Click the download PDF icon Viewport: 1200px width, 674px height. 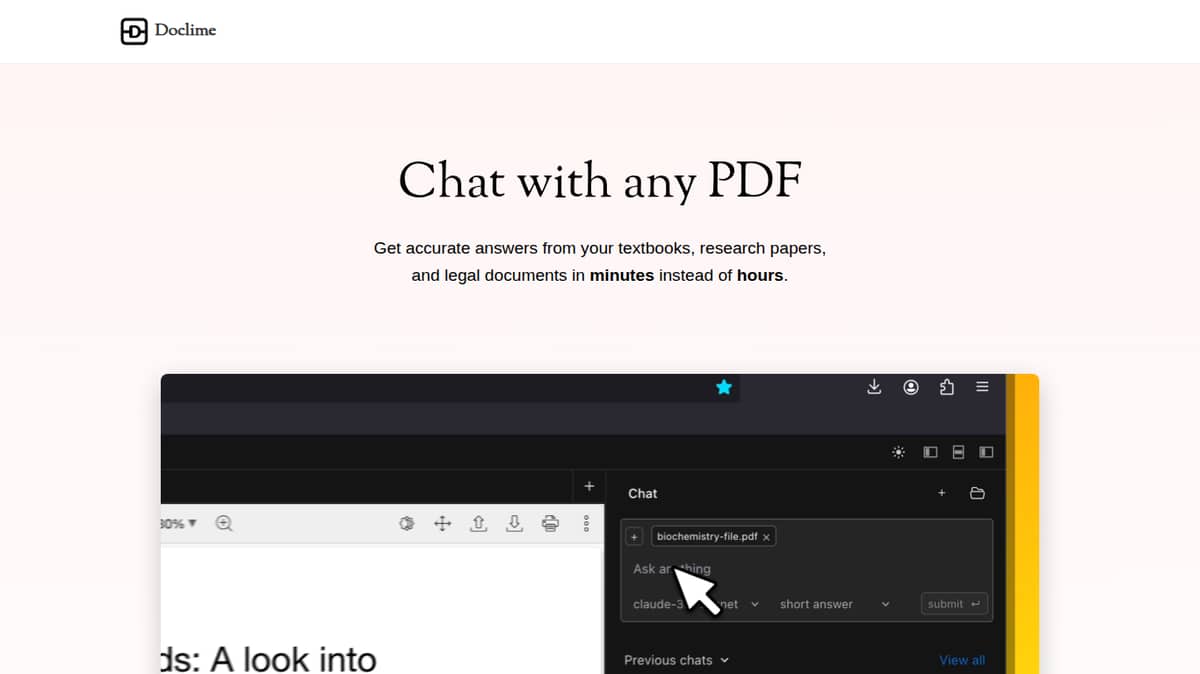tap(514, 523)
